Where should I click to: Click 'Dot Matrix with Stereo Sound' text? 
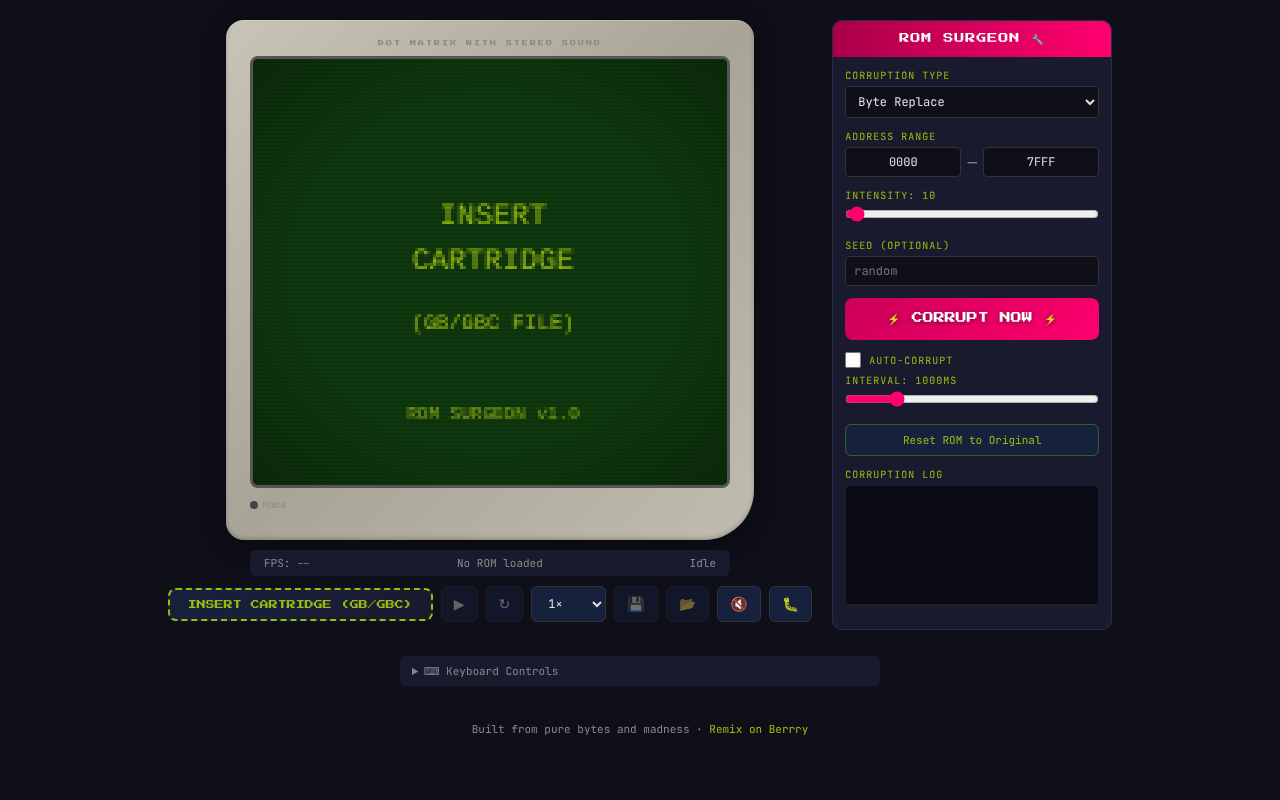click(489, 42)
